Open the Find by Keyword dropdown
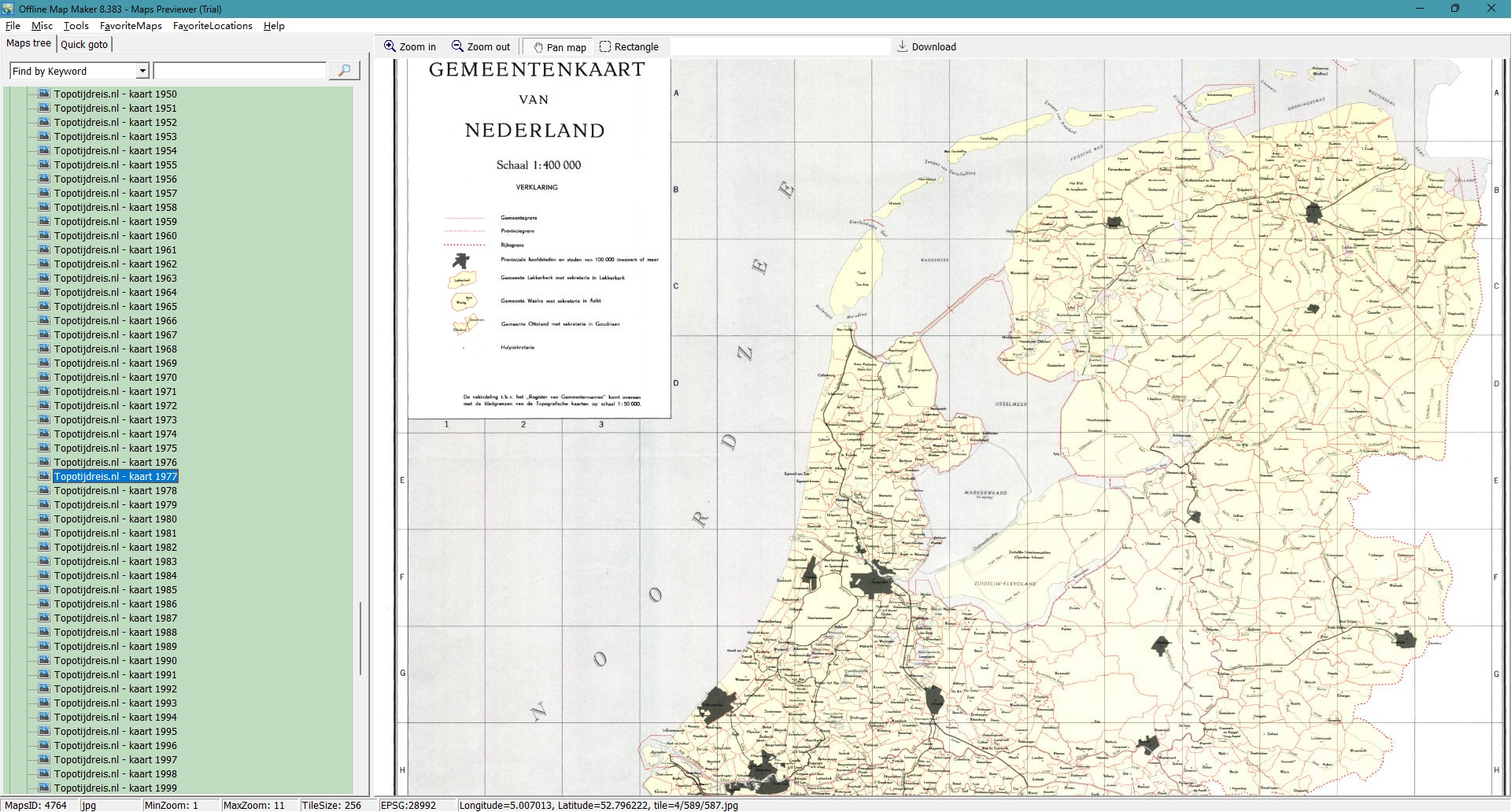The height and width of the screenshot is (812, 1511). pyautogui.click(x=142, y=72)
